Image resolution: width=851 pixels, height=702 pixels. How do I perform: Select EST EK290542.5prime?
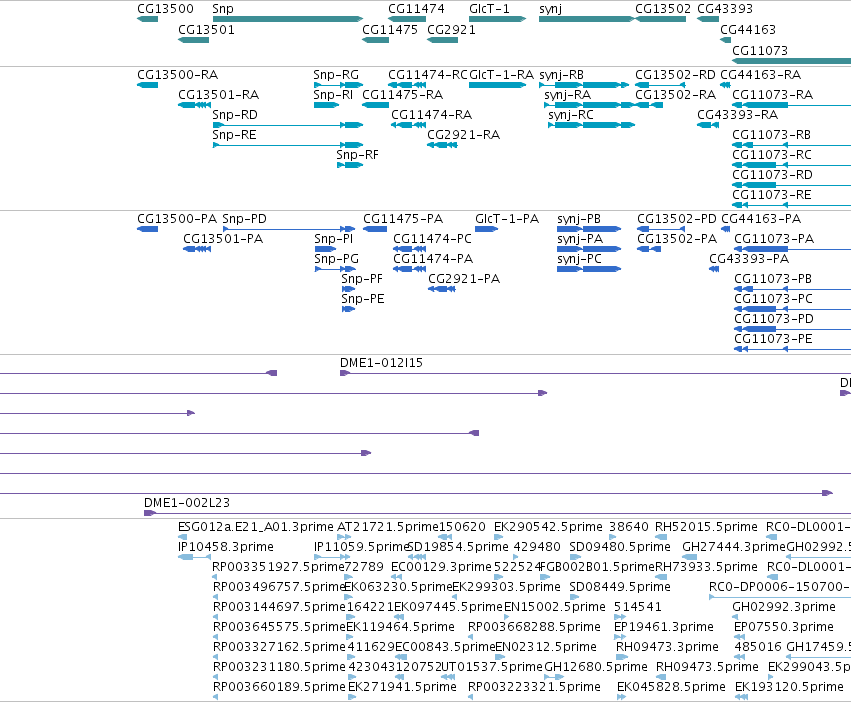click(x=499, y=537)
